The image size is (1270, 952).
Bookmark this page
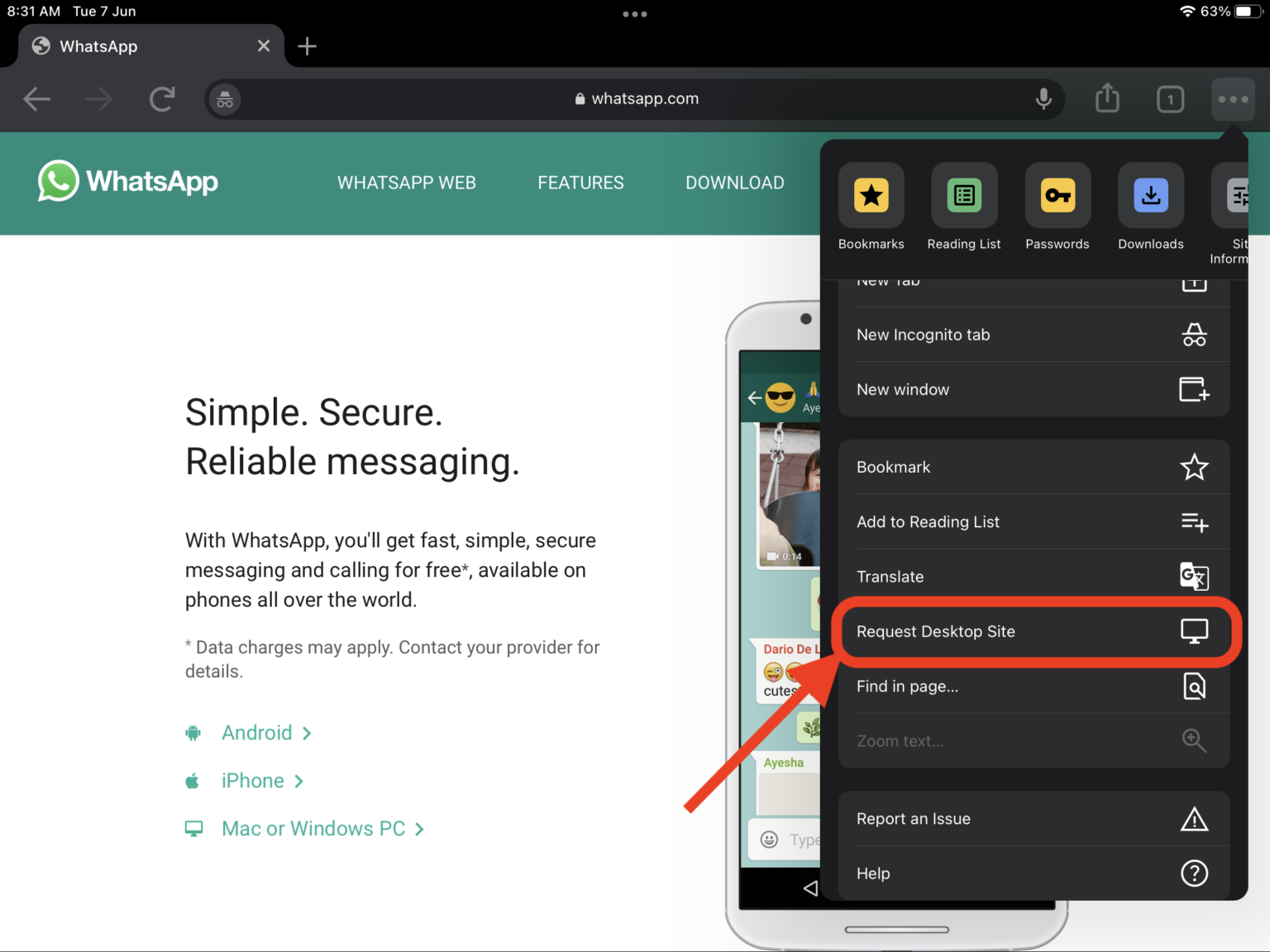pyautogui.click(x=1034, y=467)
